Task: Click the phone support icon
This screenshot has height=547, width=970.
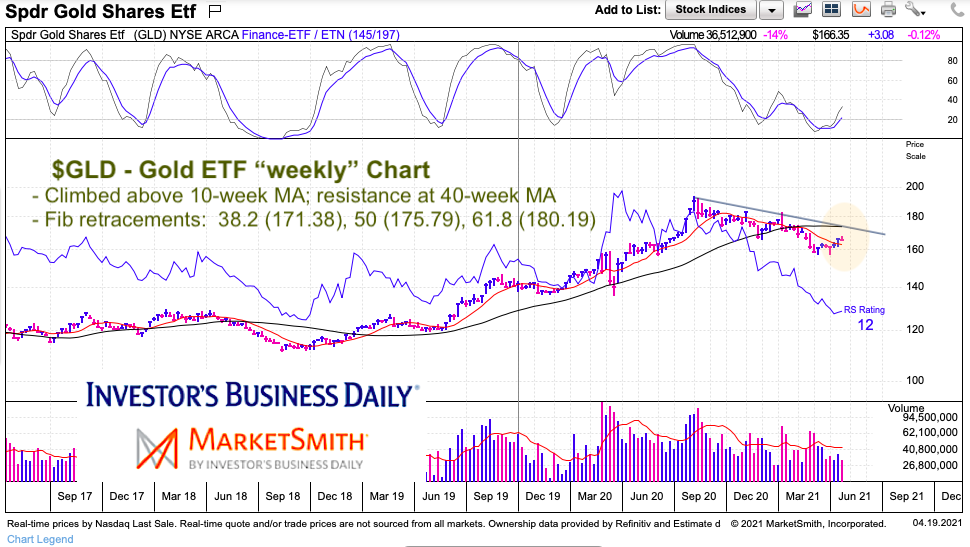Action: (958, 9)
